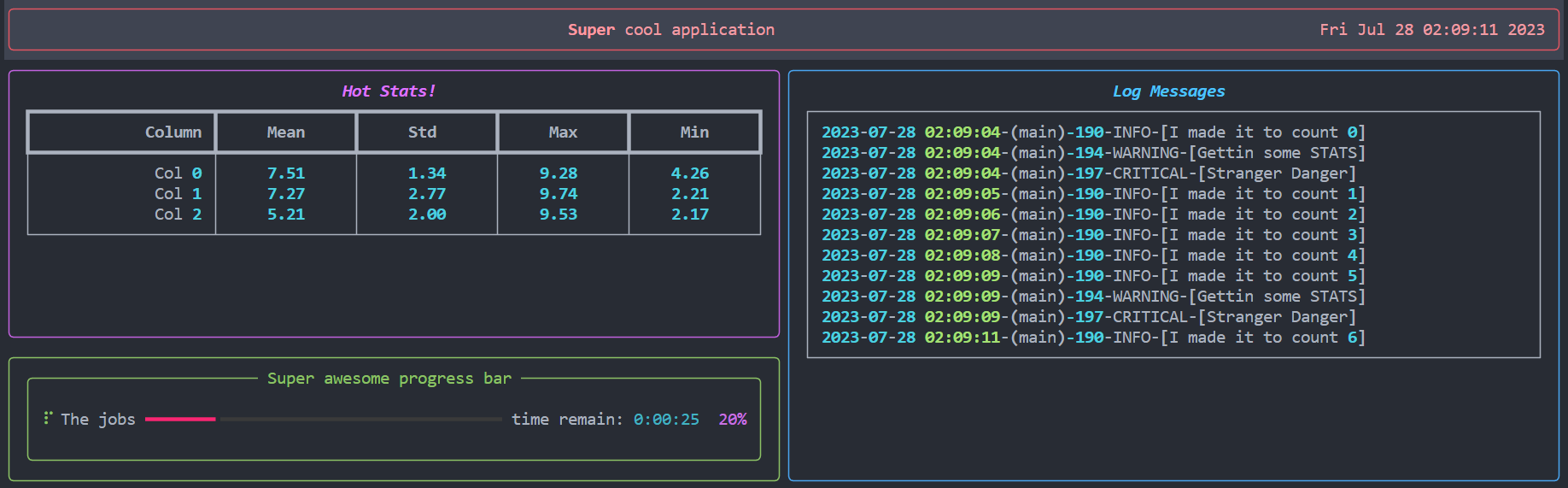Click the time remain: label
The image size is (1568, 488).
coord(567,420)
